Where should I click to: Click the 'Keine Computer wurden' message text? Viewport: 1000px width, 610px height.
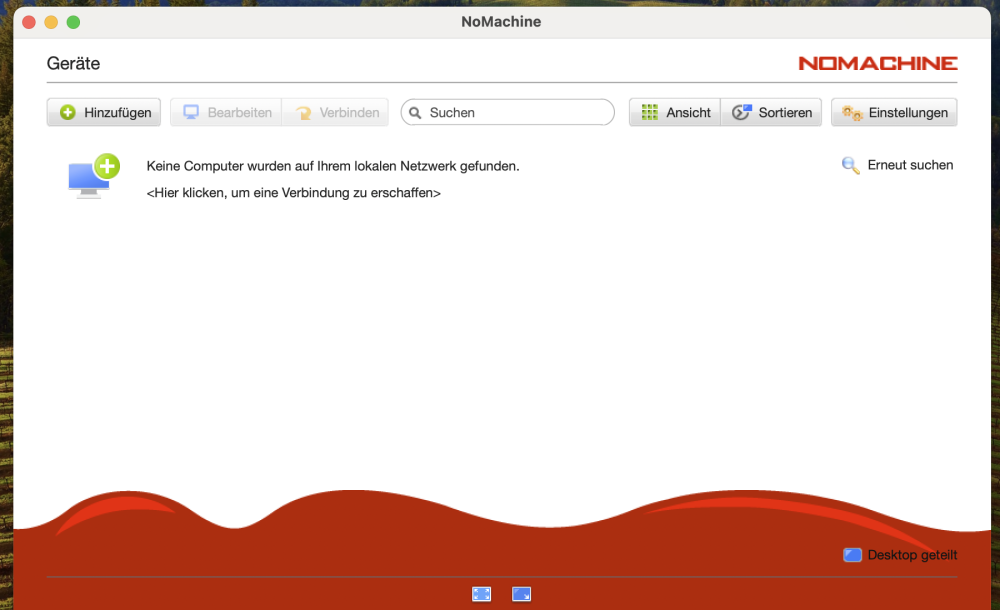pyautogui.click(x=333, y=166)
